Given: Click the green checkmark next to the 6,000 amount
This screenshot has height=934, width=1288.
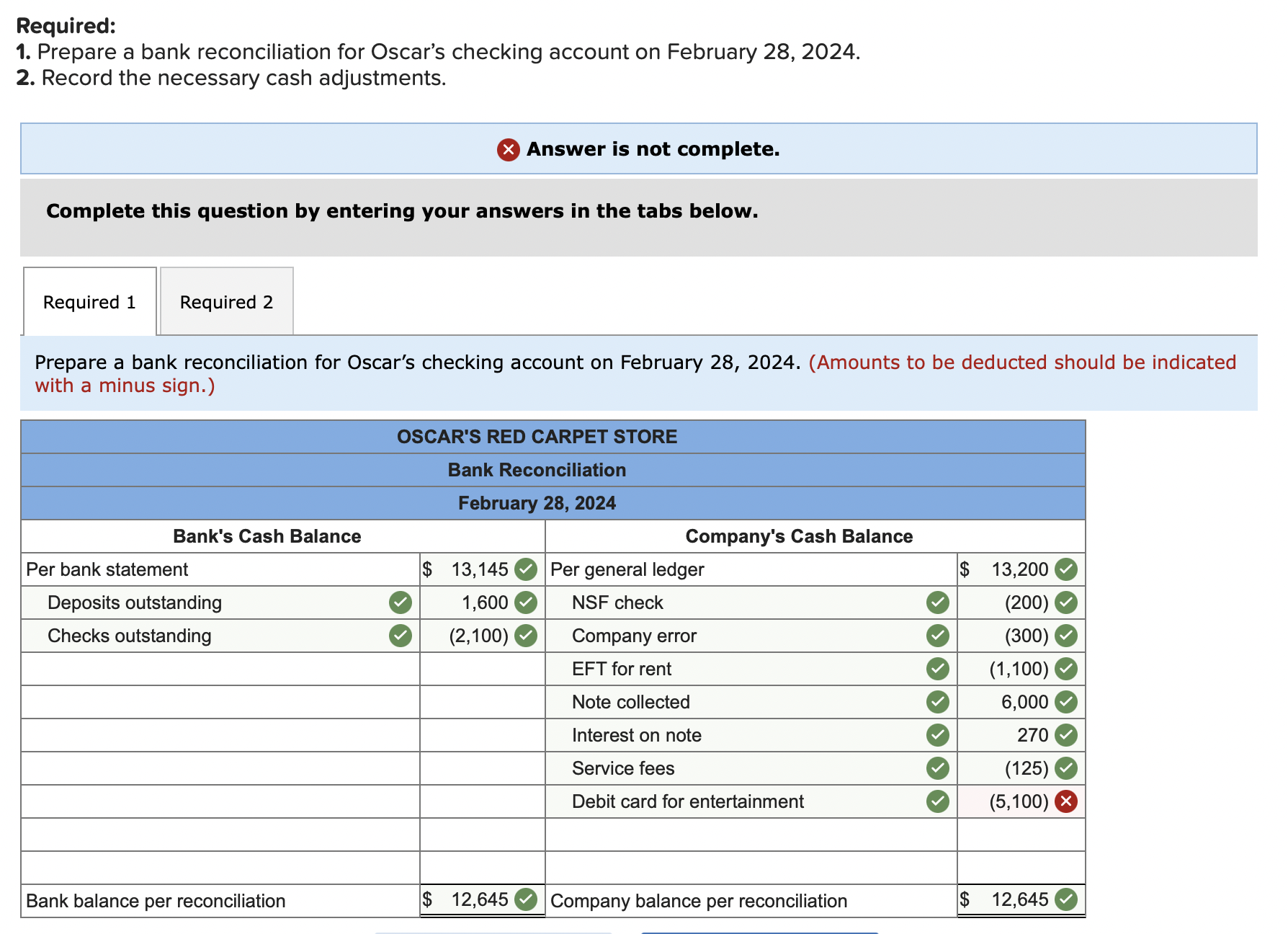Looking at the screenshot, I should click(x=1066, y=702).
